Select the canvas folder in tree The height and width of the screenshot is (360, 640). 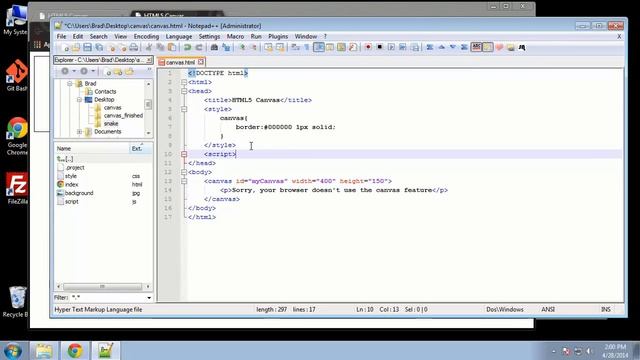click(112, 107)
